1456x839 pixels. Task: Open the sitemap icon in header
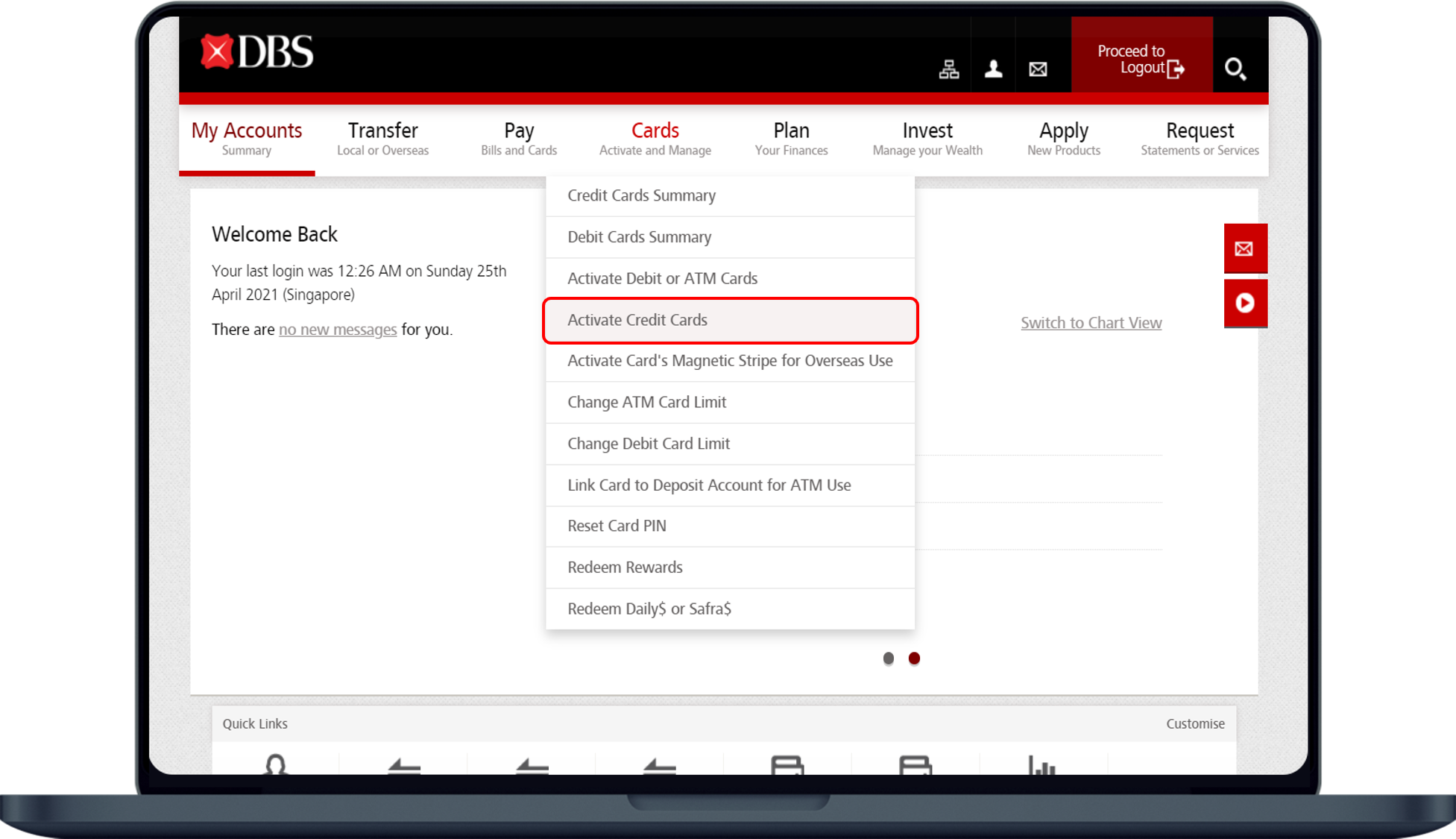[948, 69]
